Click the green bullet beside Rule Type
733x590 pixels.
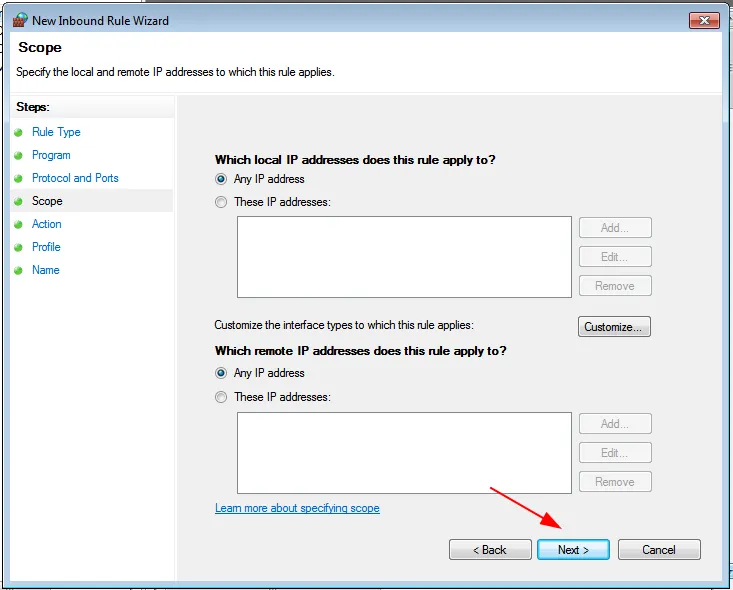coord(18,132)
